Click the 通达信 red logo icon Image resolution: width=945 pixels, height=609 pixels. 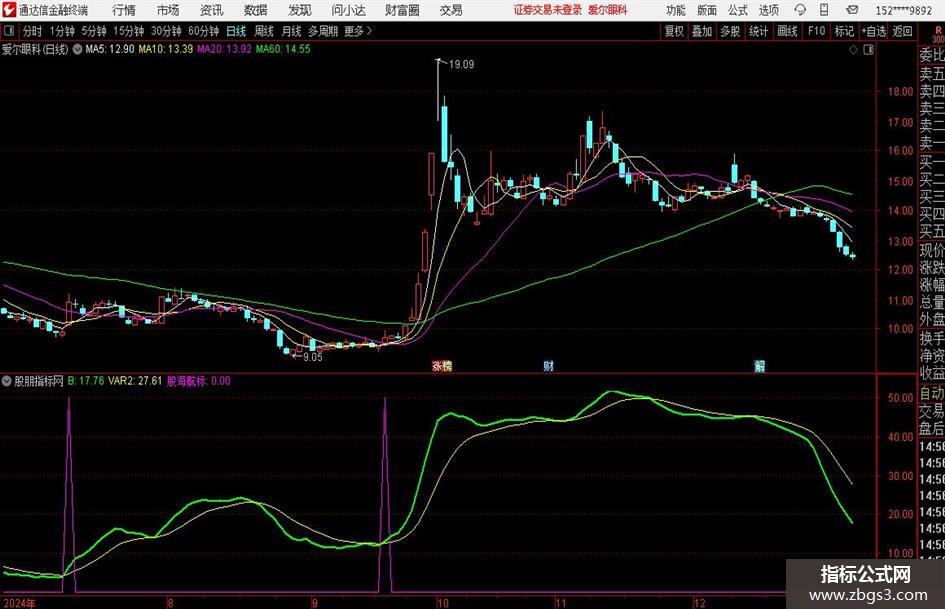pos(9,10)
